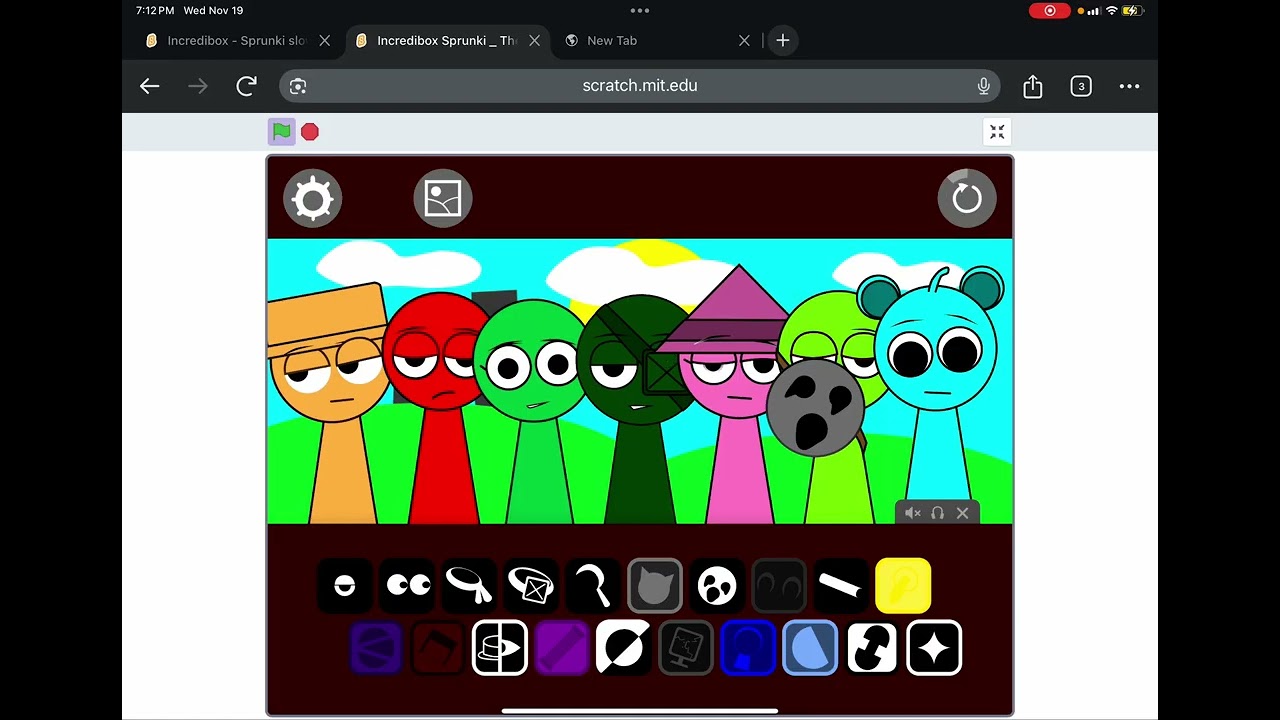Select the dim dark purple orb icon
Viewport: 1280px width, 720px height.
pos(376,648)
